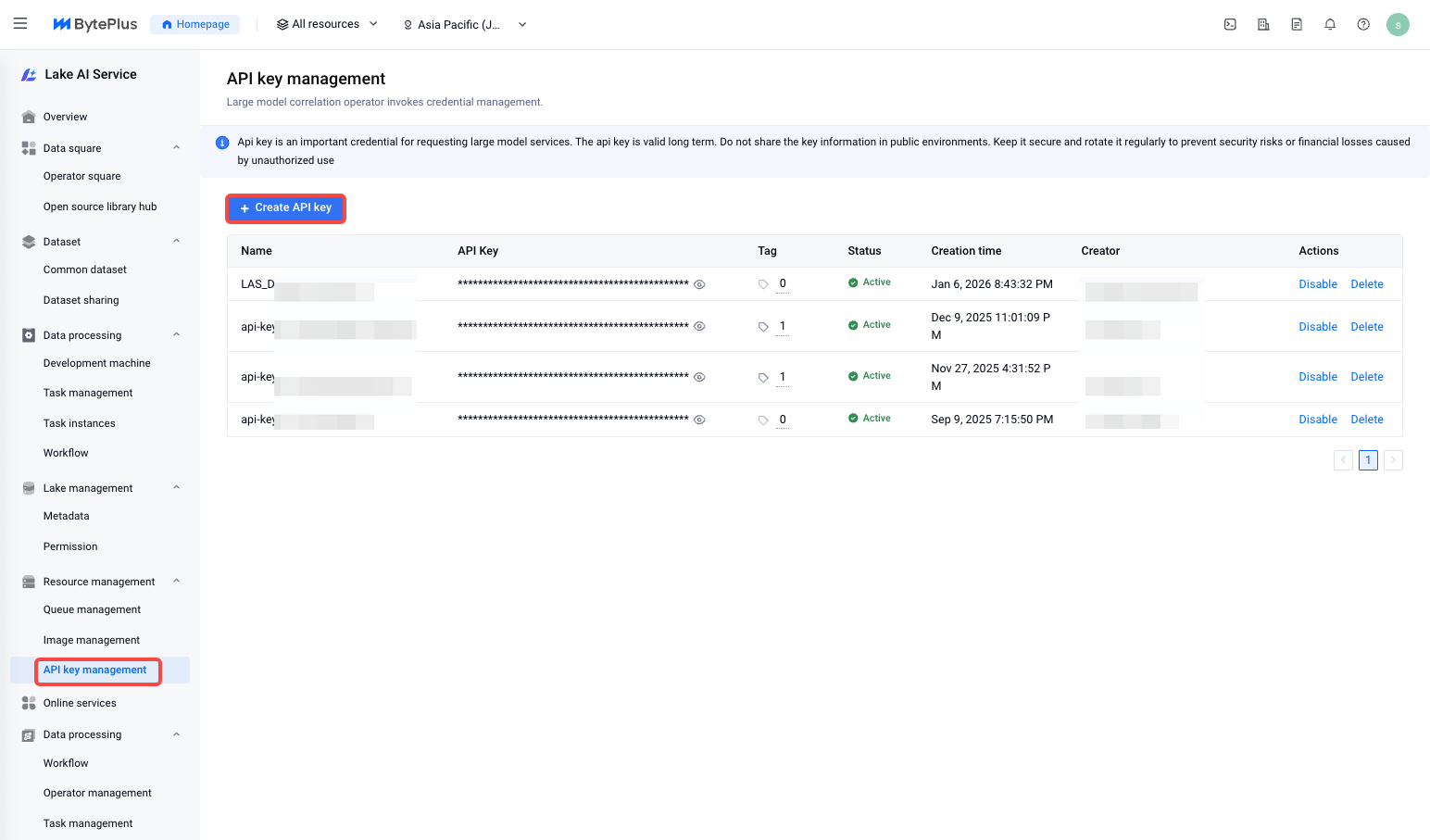Image resolution: width=1430 pixels, height=840 pixels.
Task: Open the All resources dropdown
Action: click(327, 24)
